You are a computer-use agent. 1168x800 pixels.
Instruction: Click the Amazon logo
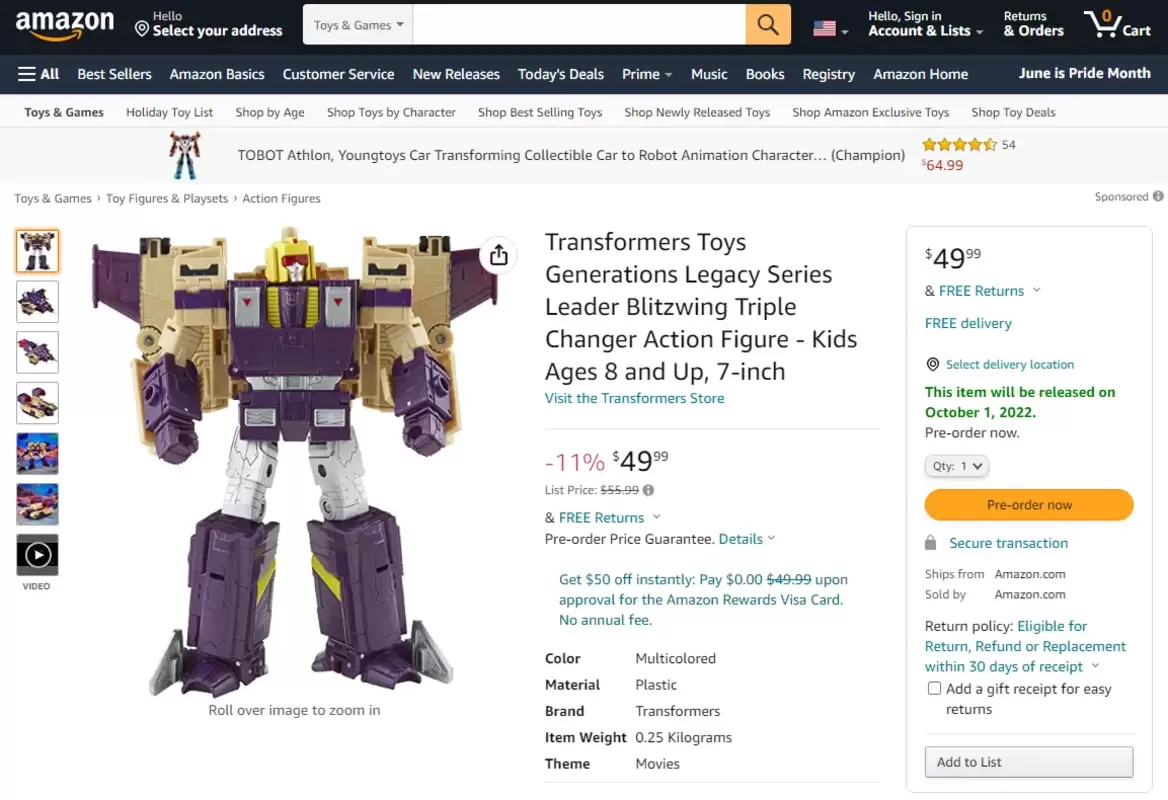[x=65, y=25]
